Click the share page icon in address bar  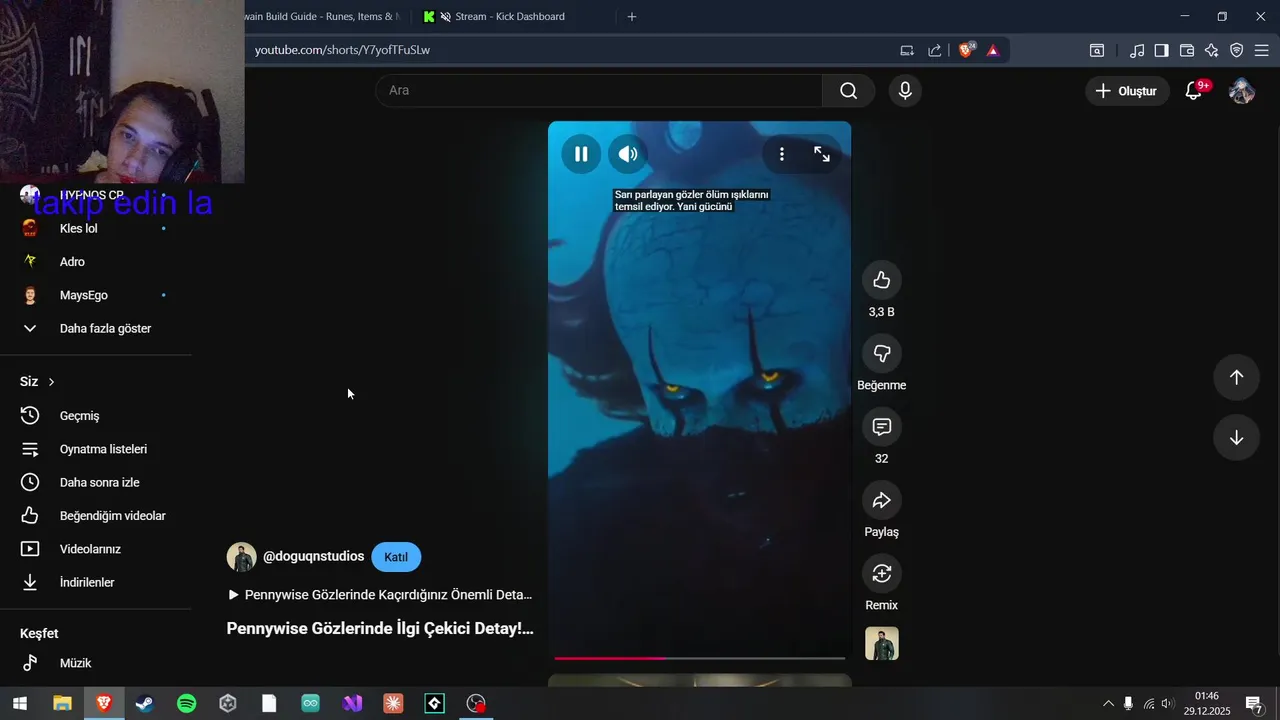click(935, 50)
